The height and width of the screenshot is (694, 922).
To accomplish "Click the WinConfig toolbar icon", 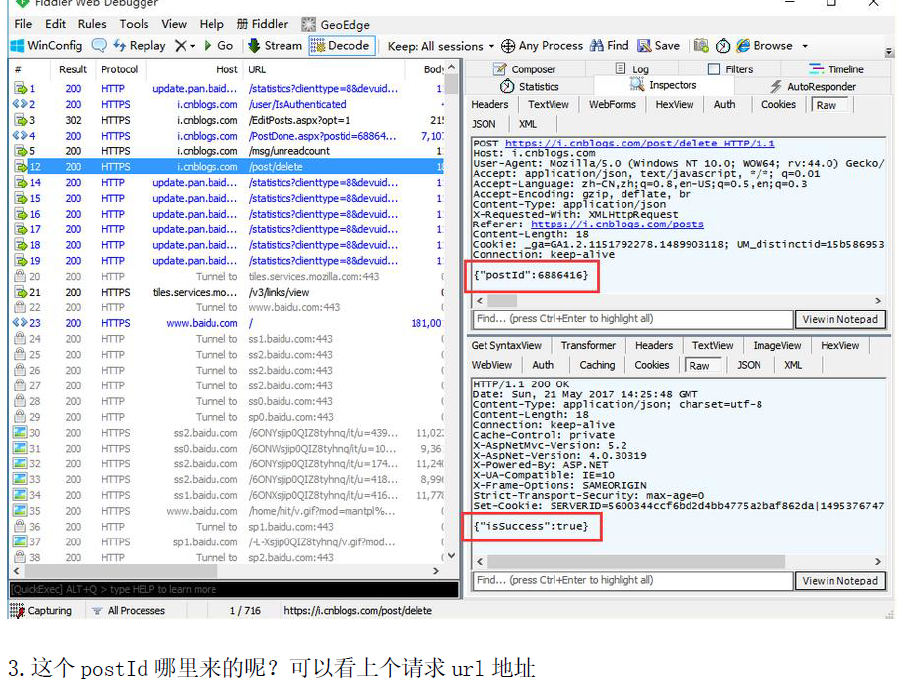I will tap(17, 45).
